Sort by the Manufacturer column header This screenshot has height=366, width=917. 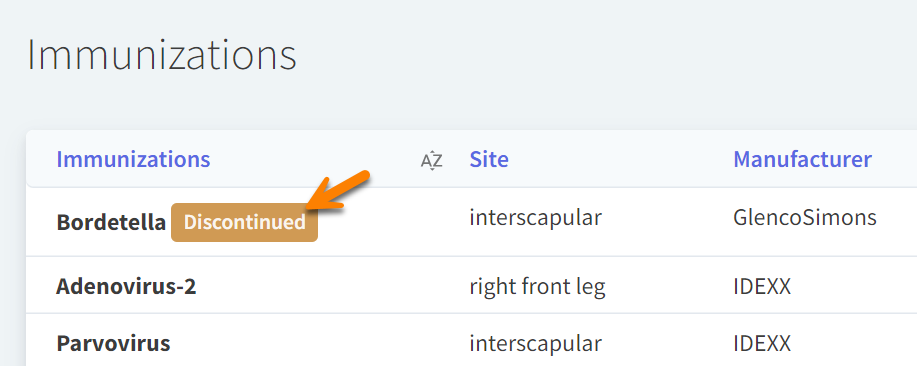click(x=802, y=159)
